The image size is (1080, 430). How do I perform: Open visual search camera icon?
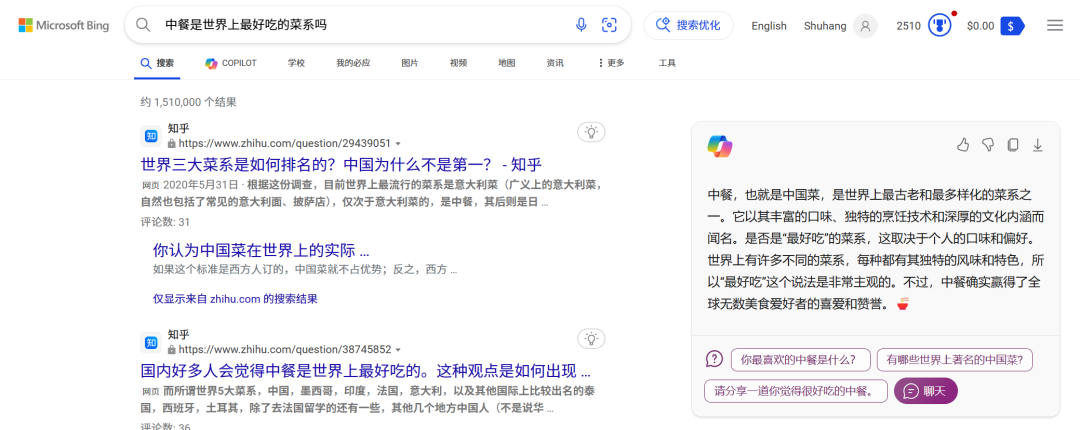coord(609,25)
